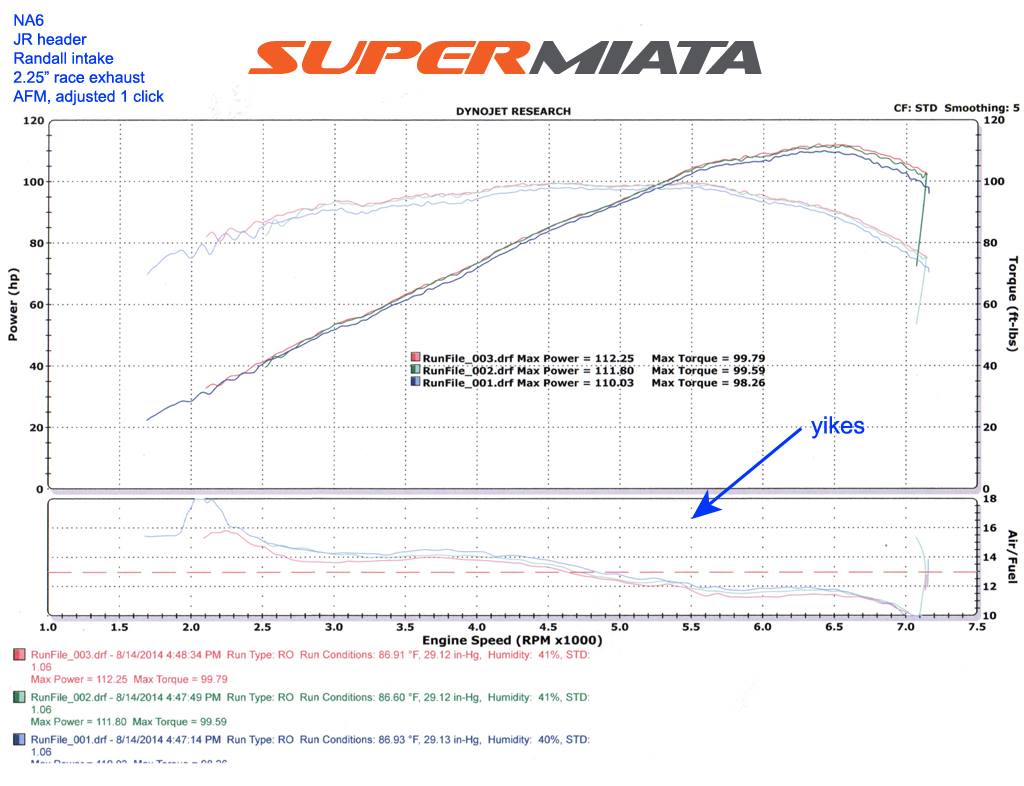The width and height of the screenshot is (1024, 786).
Task: Click 'Max Torque = 98.26' in legend
Action: click(708, 383)
